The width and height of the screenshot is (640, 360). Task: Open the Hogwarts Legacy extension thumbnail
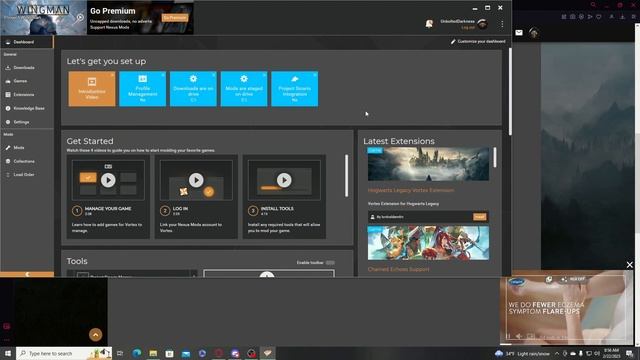click(428, 164)
